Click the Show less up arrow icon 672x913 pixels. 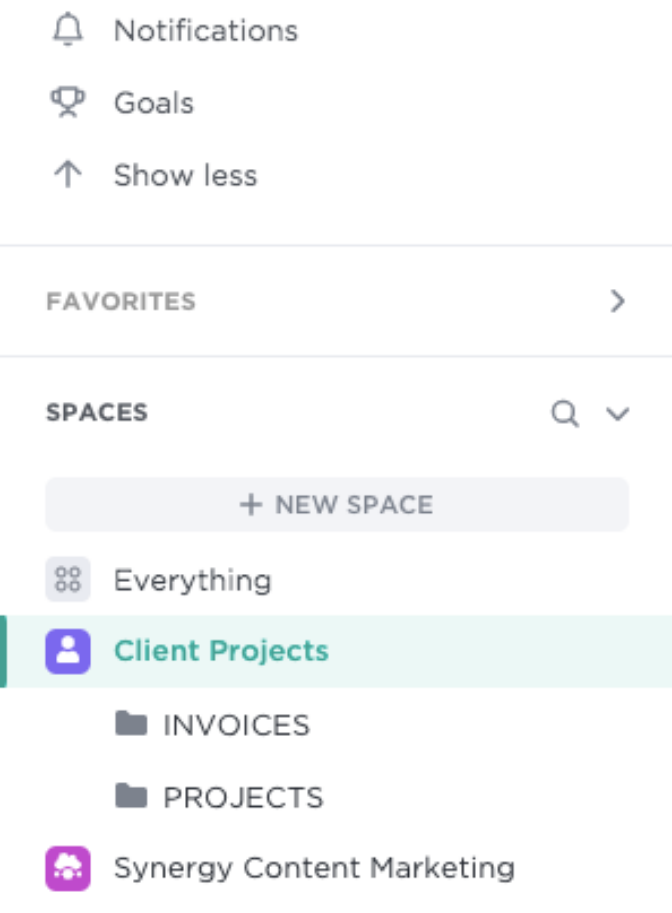tap(67, 175)
